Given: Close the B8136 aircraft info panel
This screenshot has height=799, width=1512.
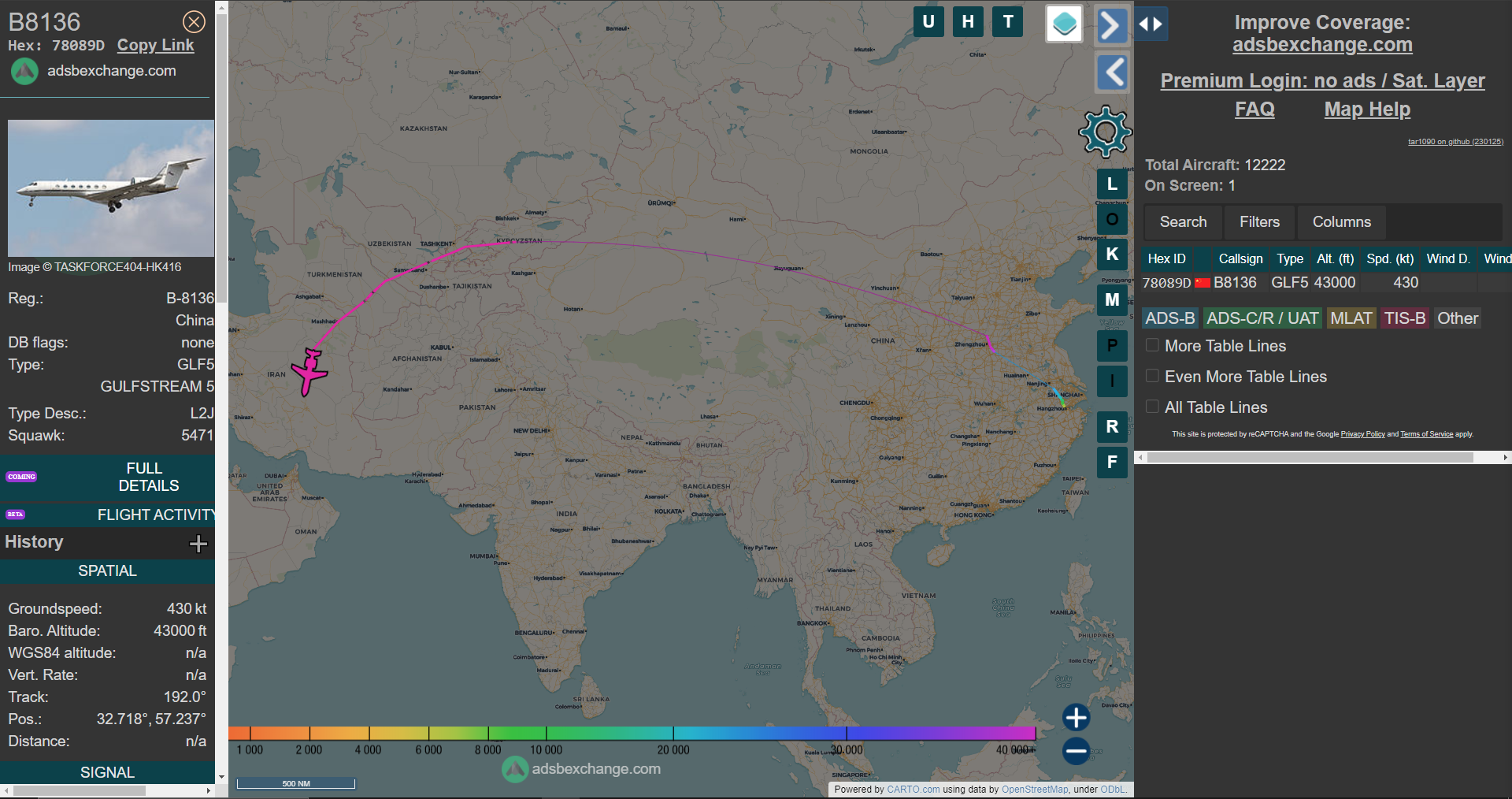Looking at the screenshot, I should tap(194, 22).
